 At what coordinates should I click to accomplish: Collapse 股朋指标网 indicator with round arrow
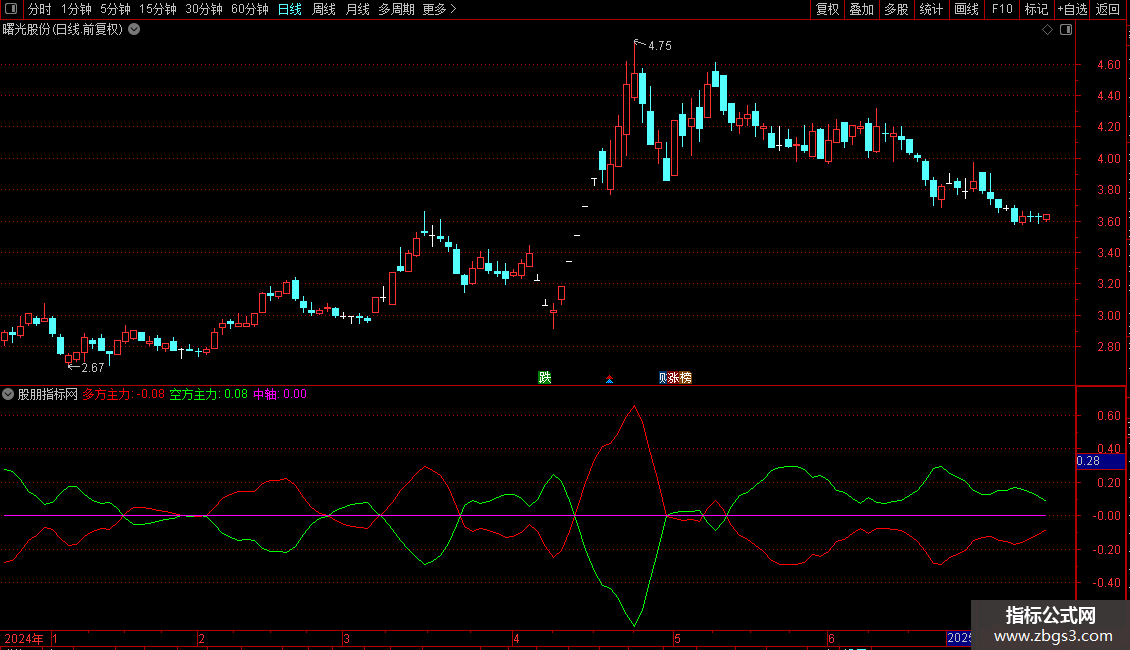8,394
